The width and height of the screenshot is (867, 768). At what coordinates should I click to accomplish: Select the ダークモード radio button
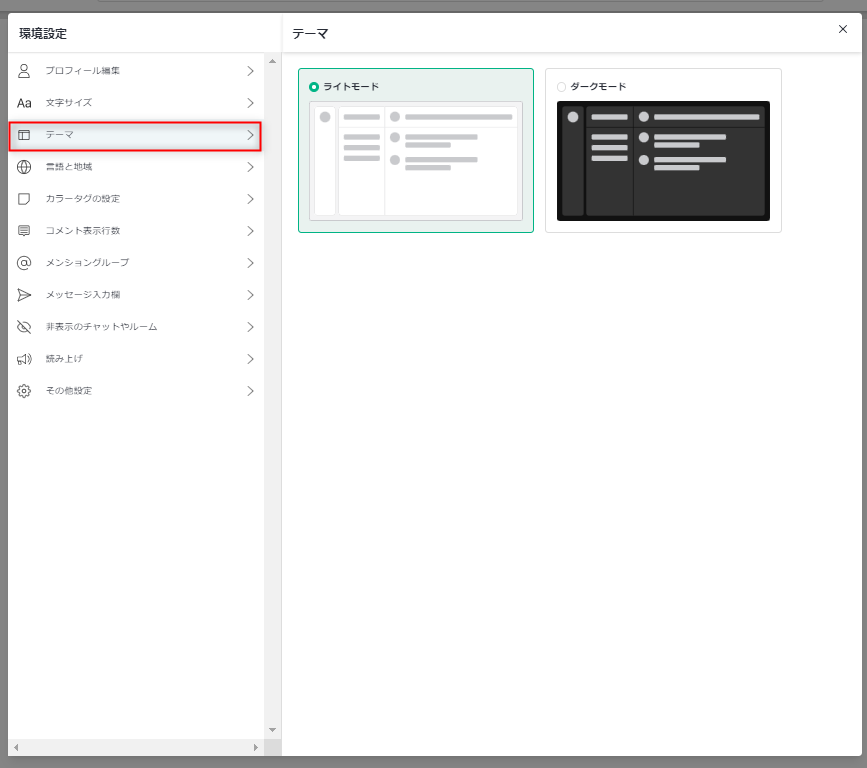click(x=561, y=87)
